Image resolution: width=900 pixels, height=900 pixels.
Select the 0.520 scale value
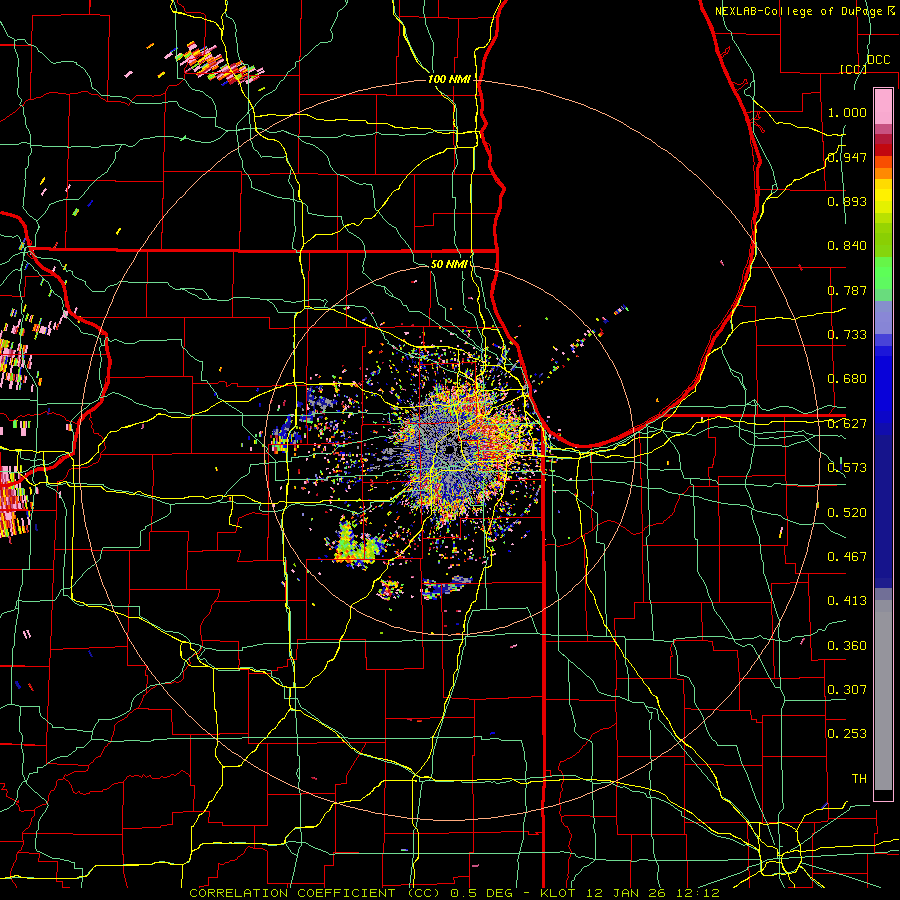click(x=847, y=513)
